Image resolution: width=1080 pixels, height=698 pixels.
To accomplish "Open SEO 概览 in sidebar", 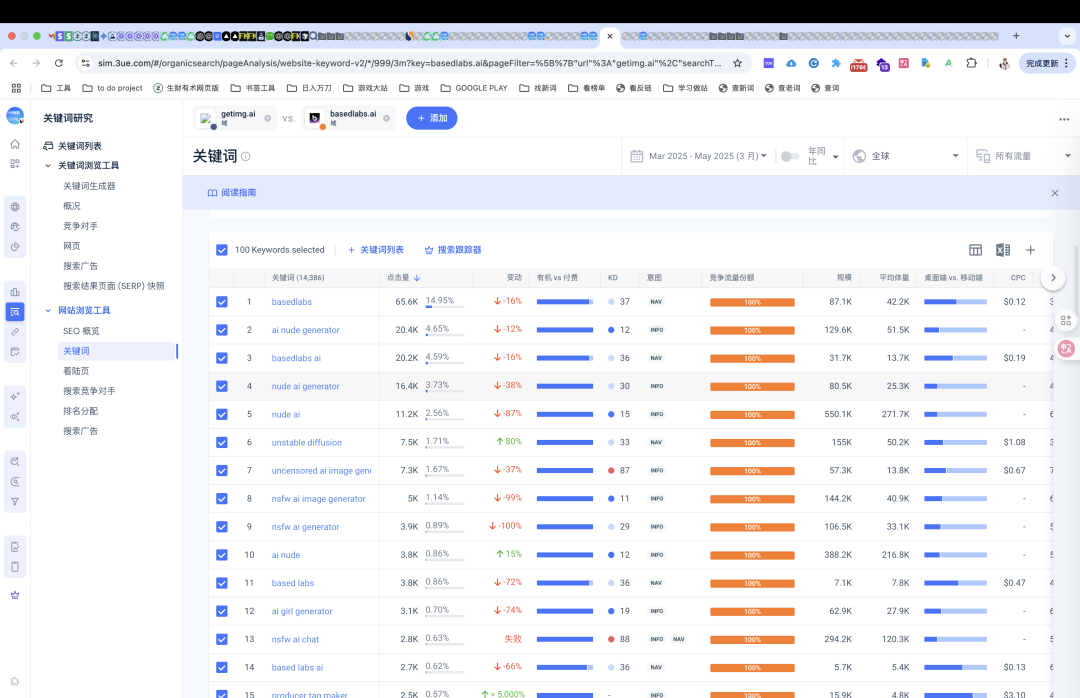I will point(81,331).
